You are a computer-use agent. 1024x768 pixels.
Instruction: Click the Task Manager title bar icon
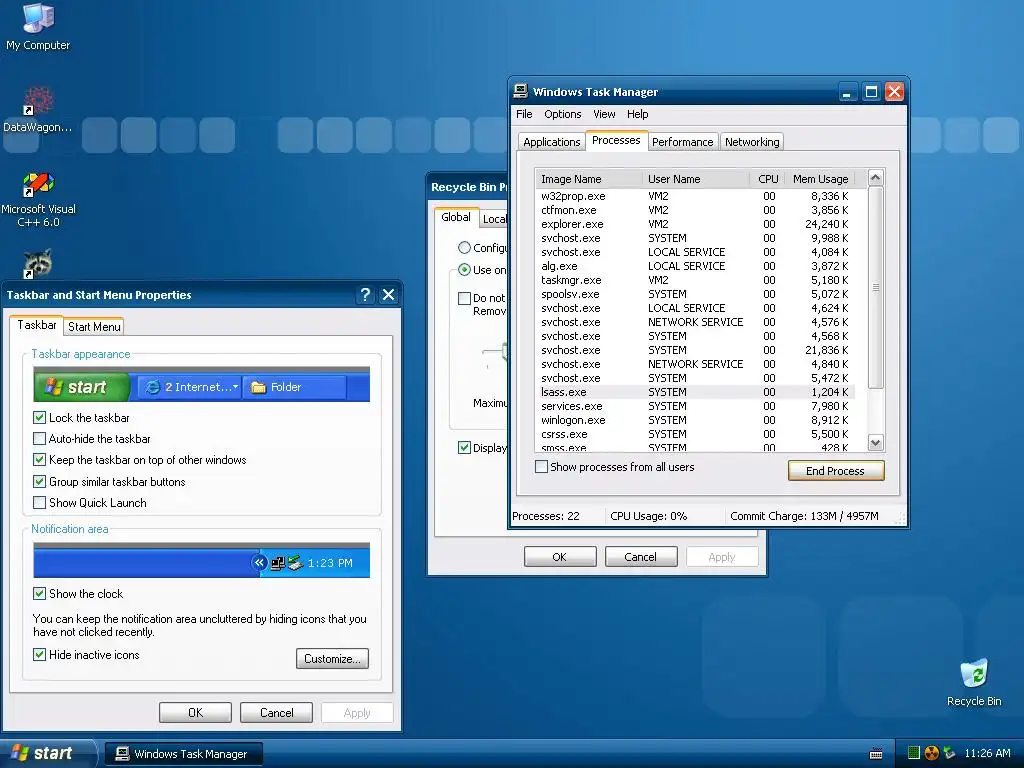[x=520, y=91]
